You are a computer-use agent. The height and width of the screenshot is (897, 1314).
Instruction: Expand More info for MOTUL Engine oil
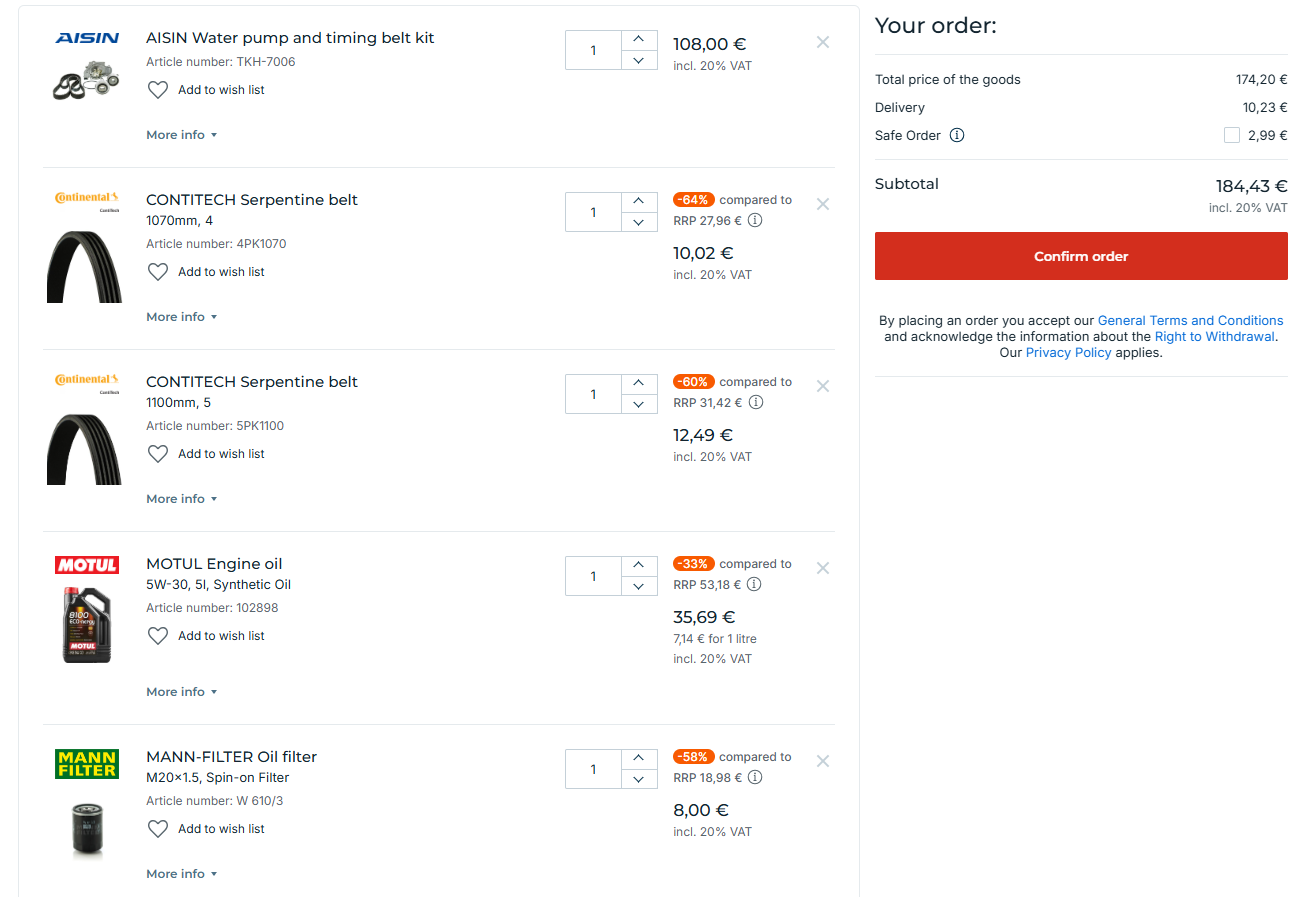[181, 692]
